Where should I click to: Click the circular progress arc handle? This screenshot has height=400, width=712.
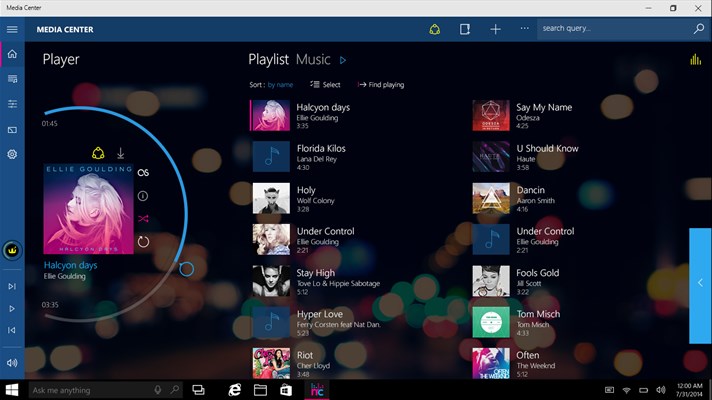tap(186, 269)
